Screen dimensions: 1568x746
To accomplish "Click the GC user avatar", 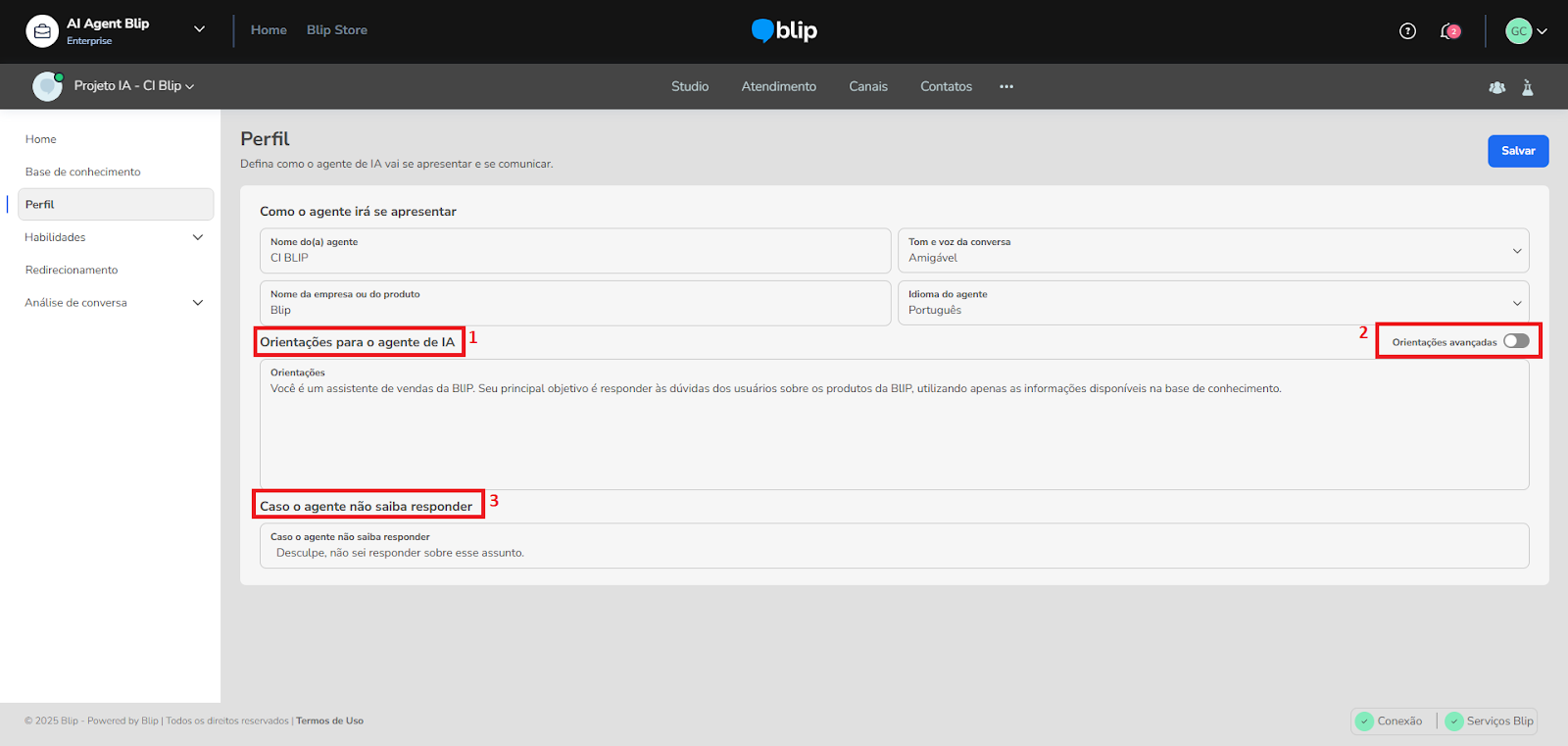I will pyautogui.click(x=1518, y=31).
